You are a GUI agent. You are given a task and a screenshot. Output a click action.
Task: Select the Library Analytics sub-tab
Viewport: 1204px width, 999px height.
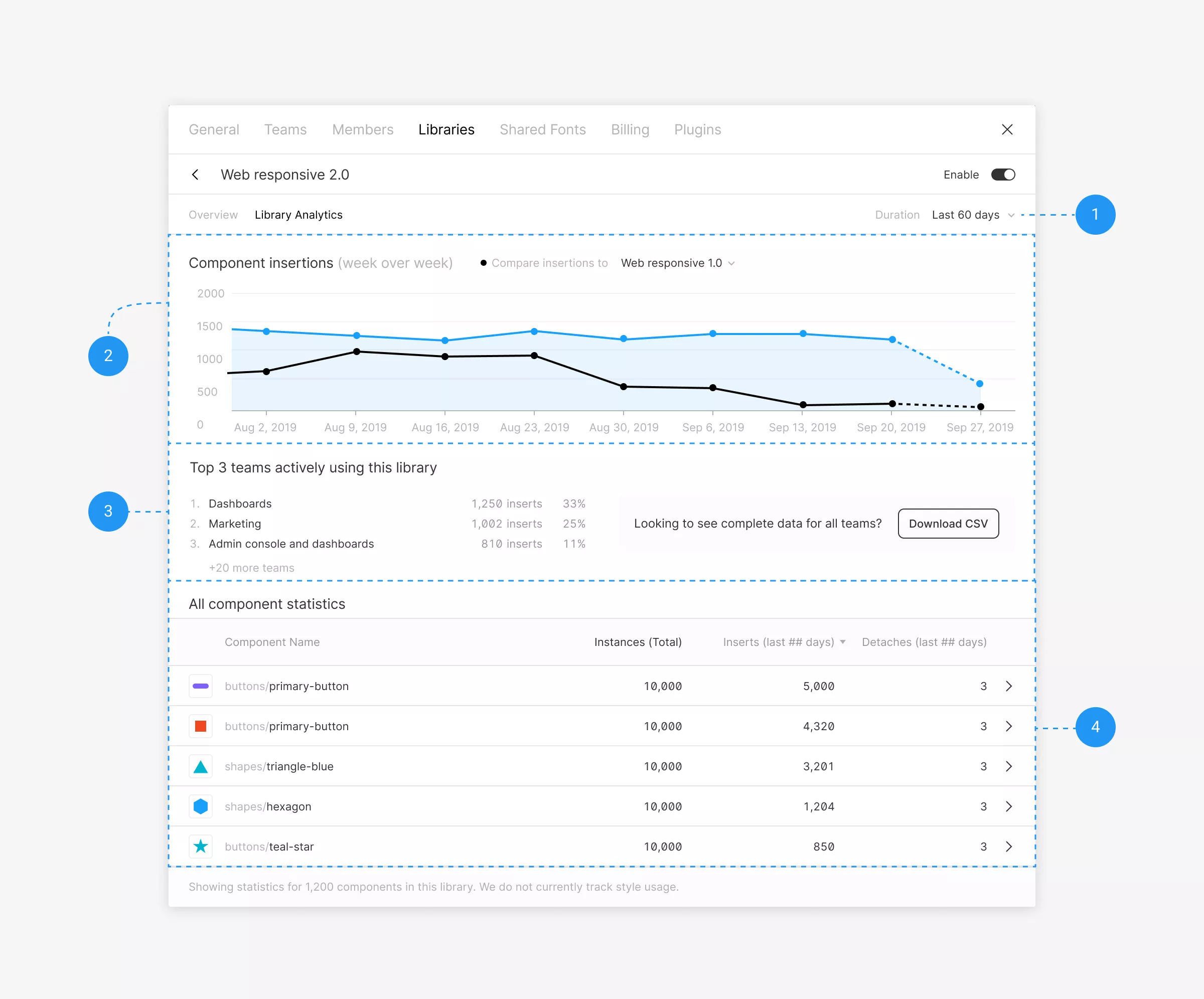[x=298, y=215]
